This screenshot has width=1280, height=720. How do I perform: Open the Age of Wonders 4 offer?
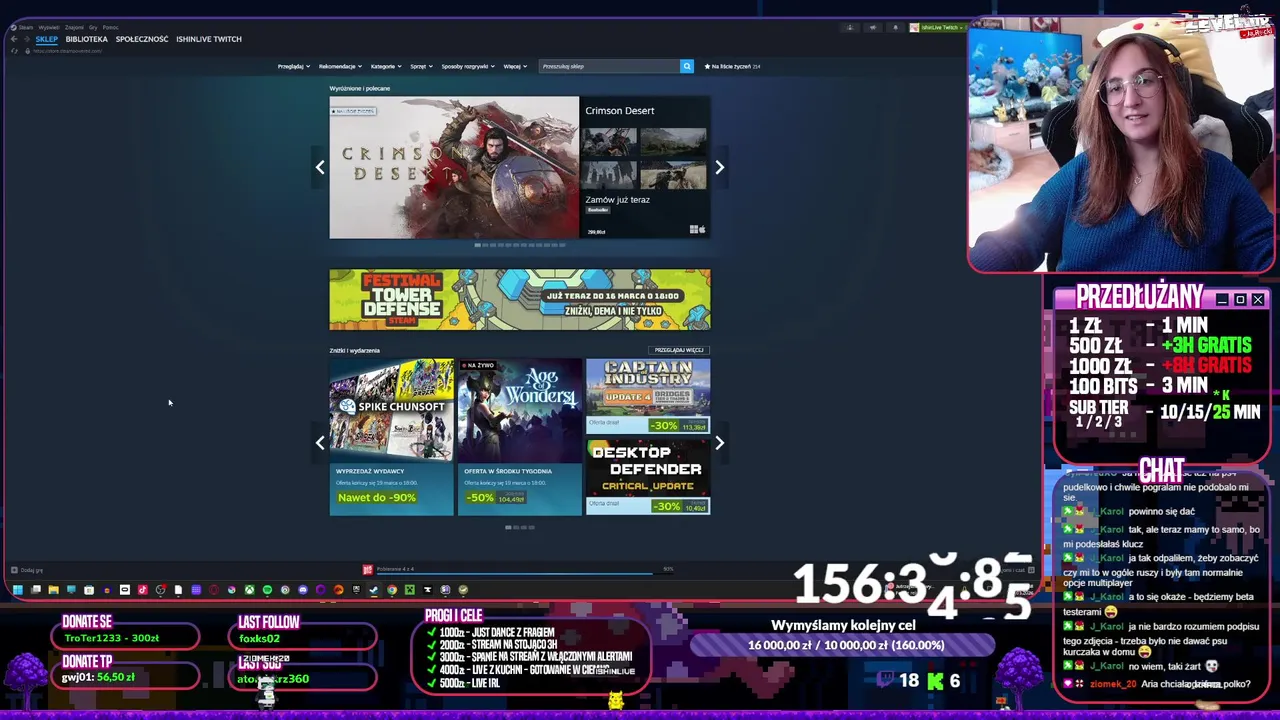click(x=519, y=437)
